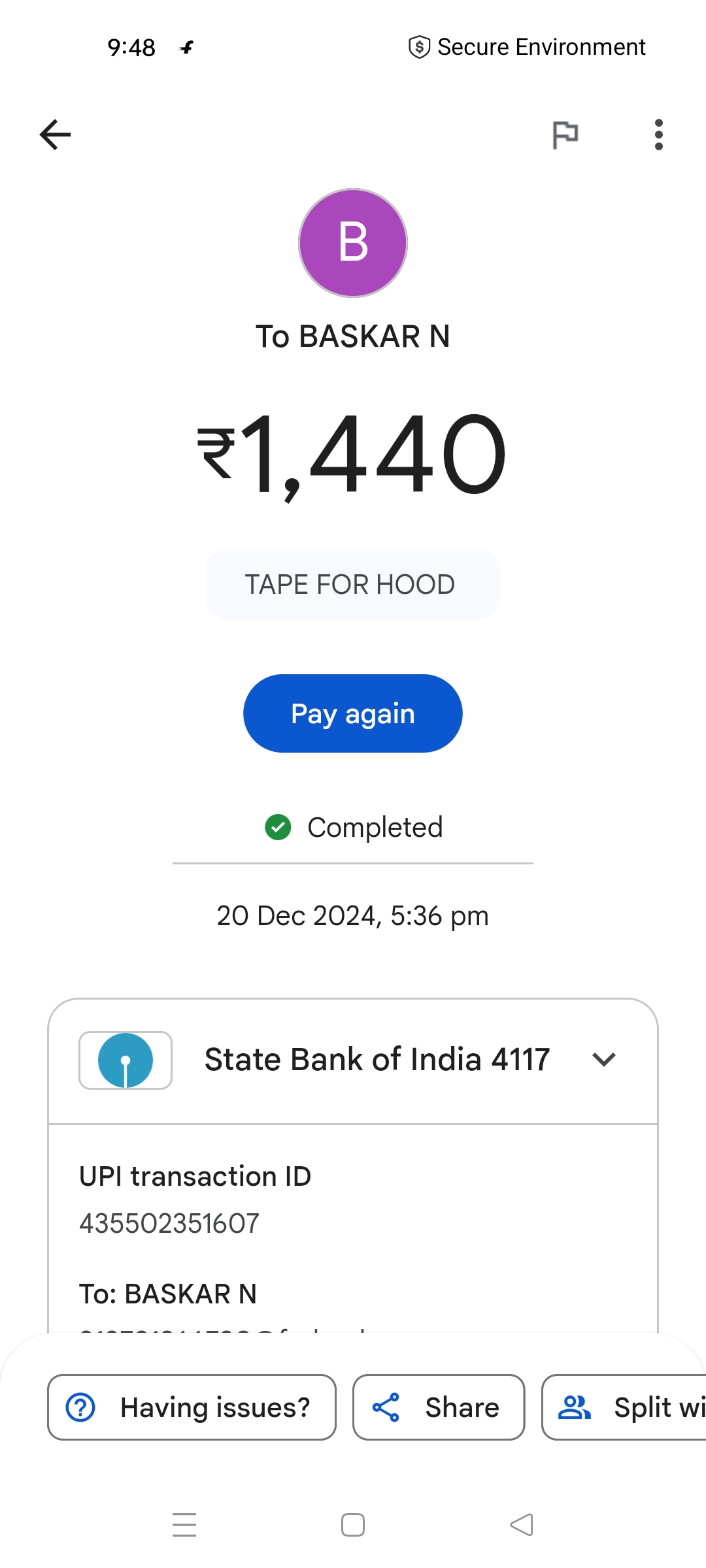The image size is (706, 1568).
Task: Tap the SBI bank logo icon
Action: click(126, 1060)
